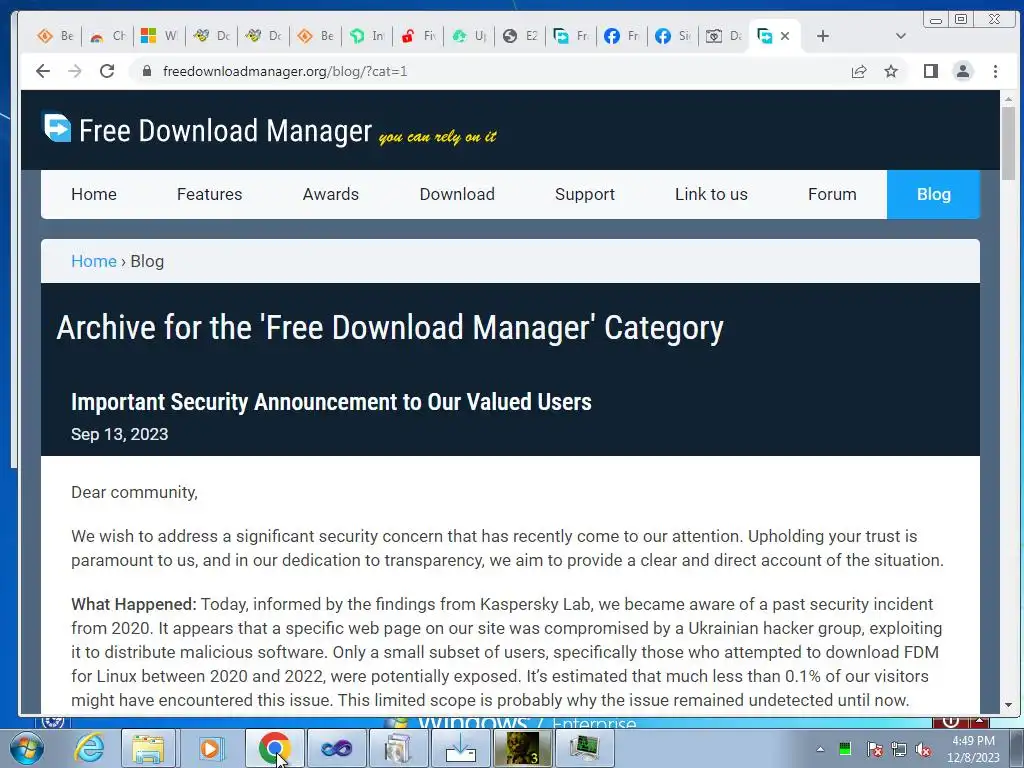Click the 'What Happened:' bold text
1024x768 pixels.
133,604
